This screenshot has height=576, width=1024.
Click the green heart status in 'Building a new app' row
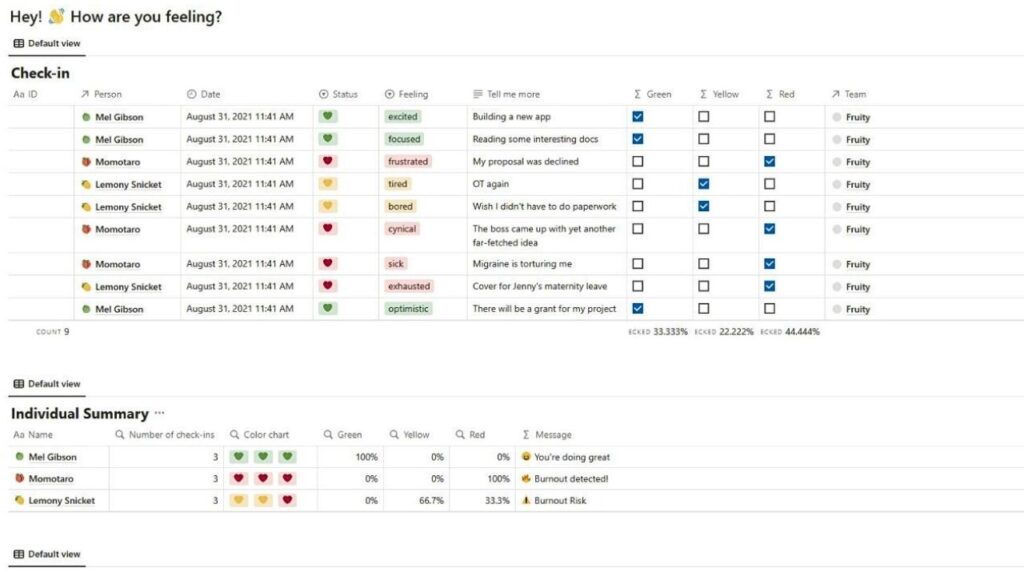327,116
